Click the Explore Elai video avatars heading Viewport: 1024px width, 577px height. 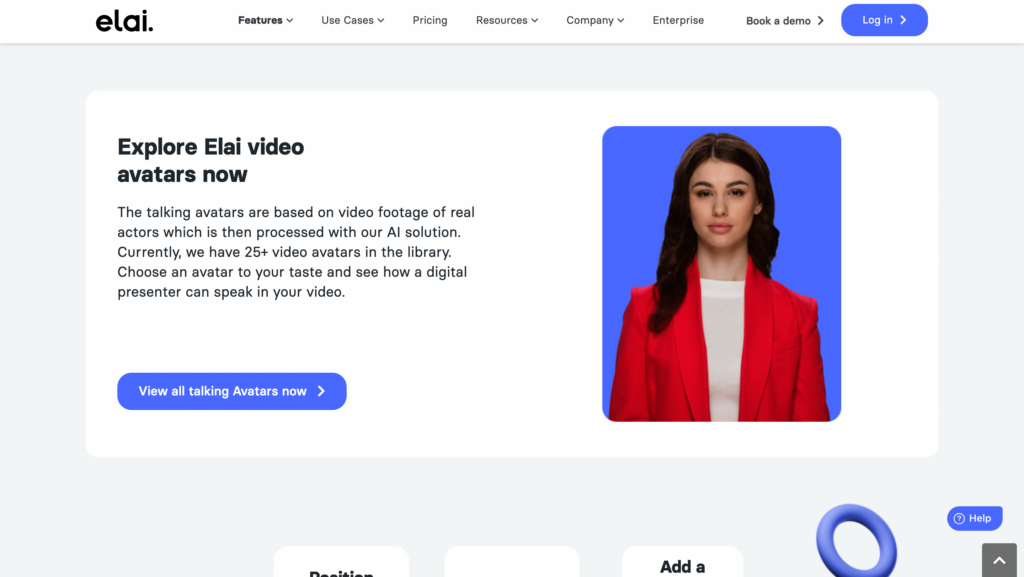(x=210, y=161)
